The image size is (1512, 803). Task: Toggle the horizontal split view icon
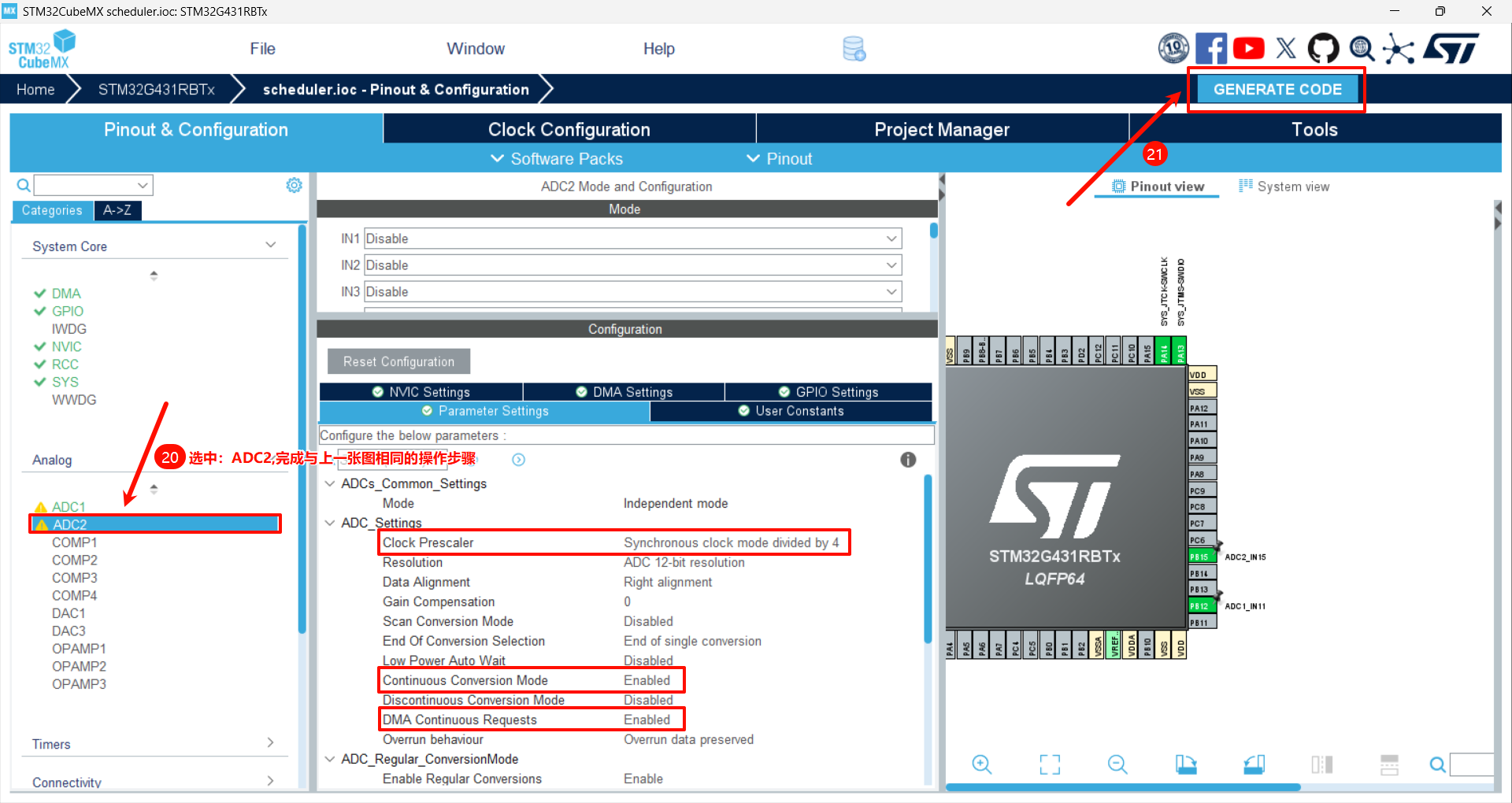[1390, 764]
